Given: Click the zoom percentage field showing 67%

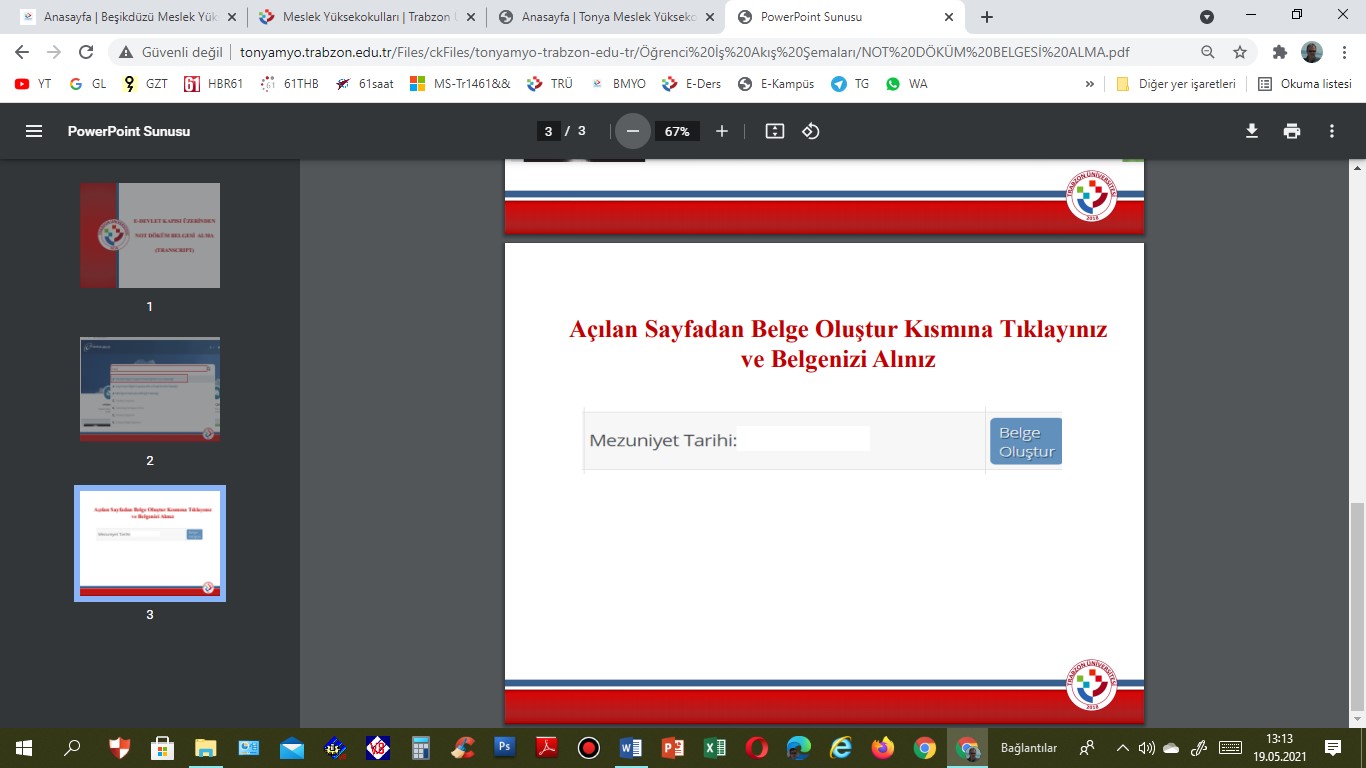Looking at the screenshot, I should [677, 131].
